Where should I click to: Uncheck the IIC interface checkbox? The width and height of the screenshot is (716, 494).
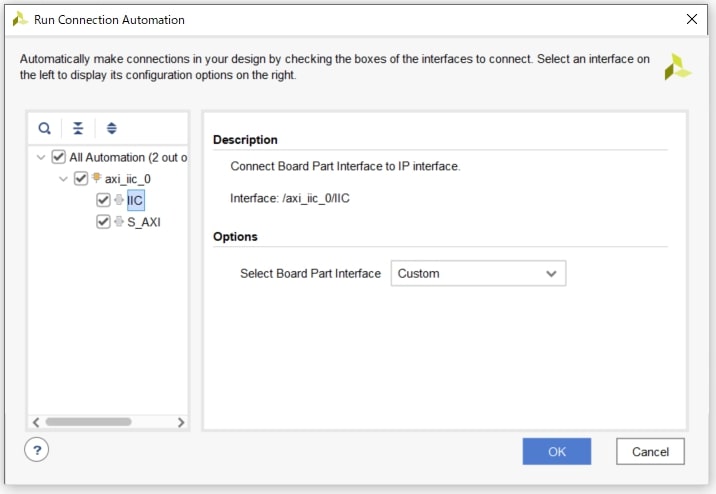103,200
